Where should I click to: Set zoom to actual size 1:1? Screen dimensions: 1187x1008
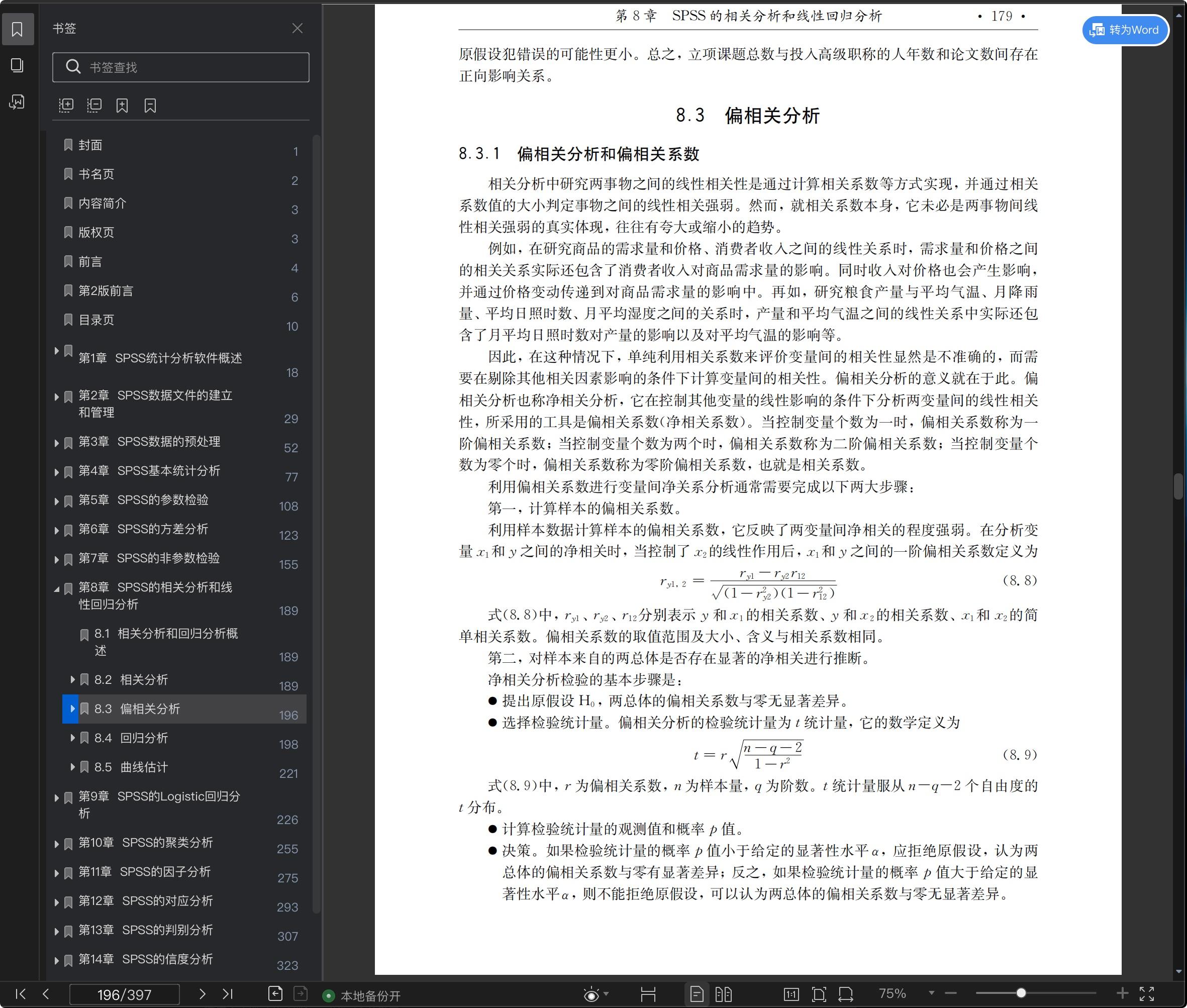[792, 994]
